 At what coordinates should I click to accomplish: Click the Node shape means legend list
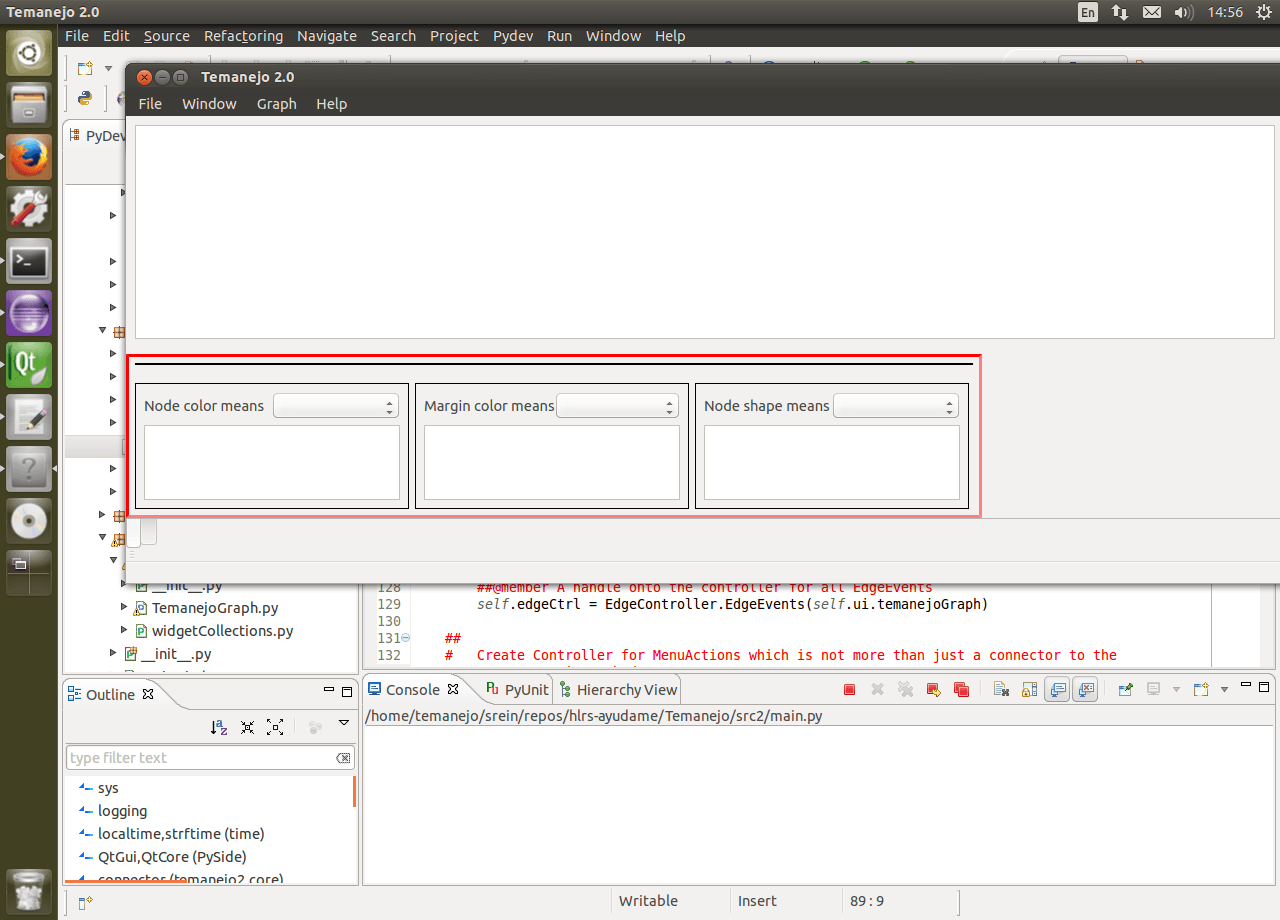[x=832, y=462]
